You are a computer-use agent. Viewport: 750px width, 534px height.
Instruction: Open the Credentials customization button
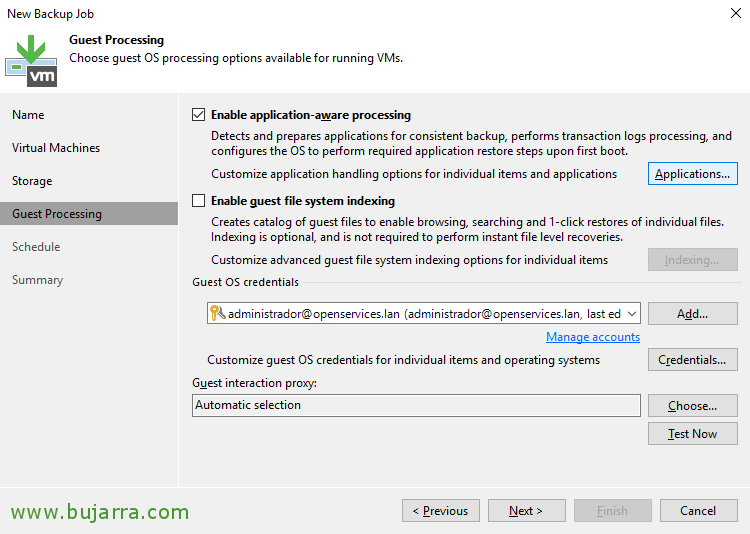(x=693, y=360)
